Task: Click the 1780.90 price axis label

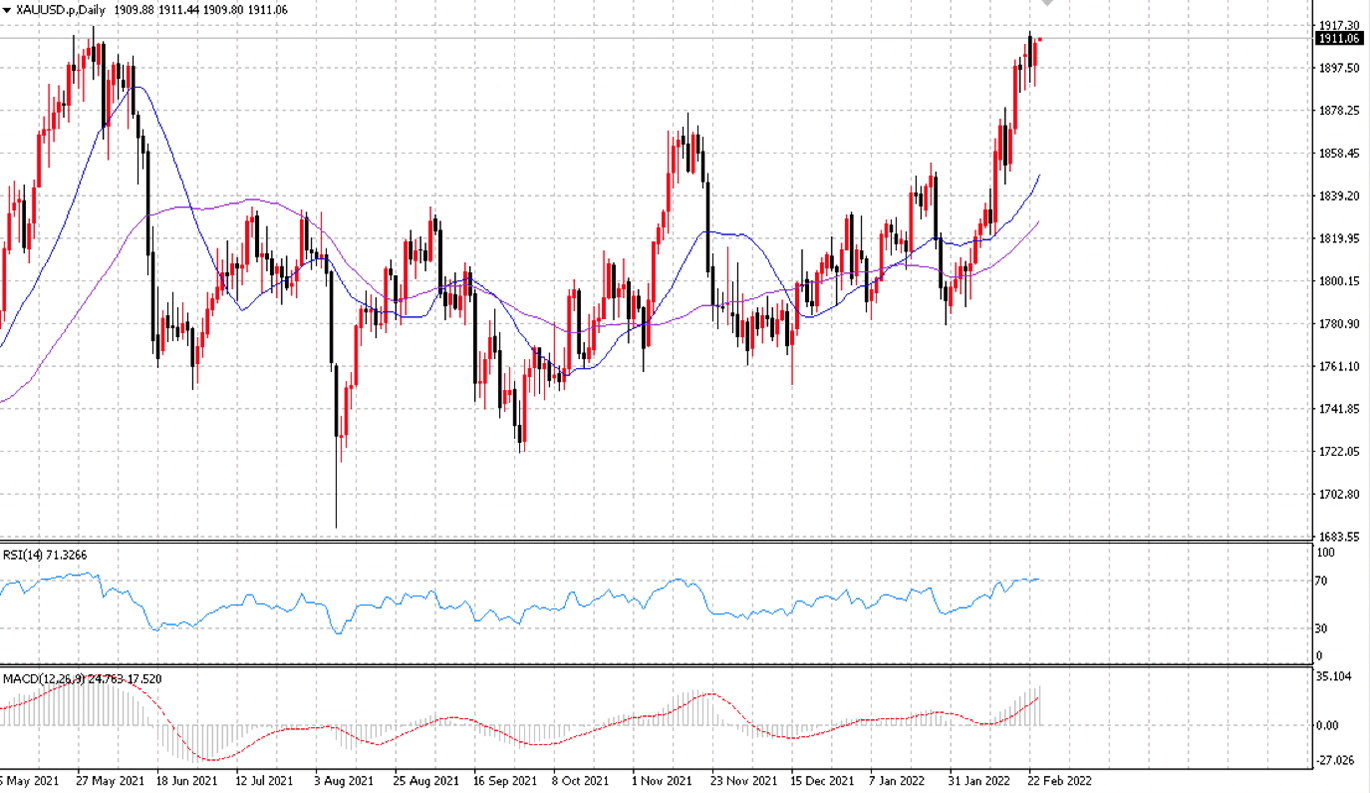Action: (1338, 324)
